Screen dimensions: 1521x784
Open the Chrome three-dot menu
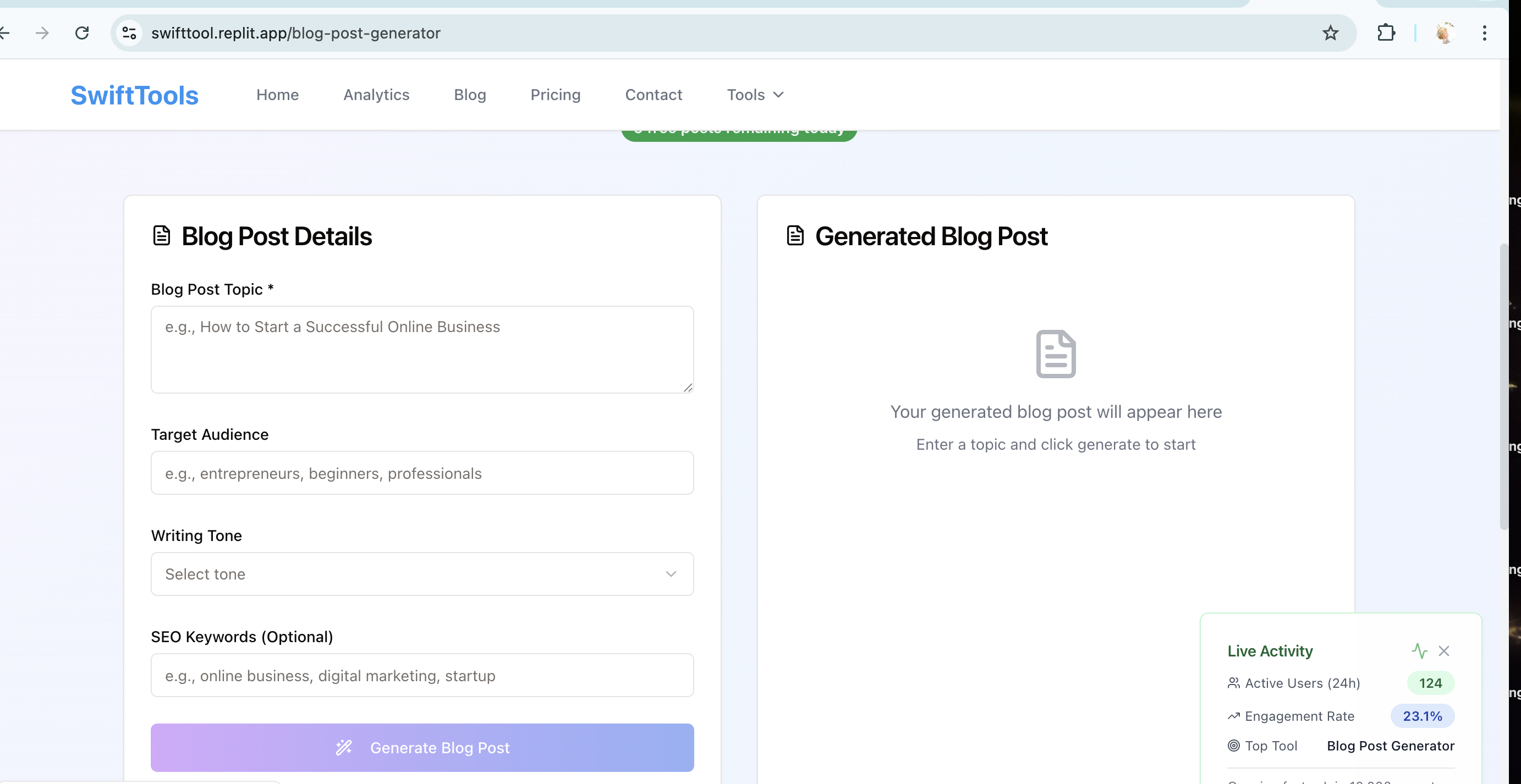(x=1484, y=33)
